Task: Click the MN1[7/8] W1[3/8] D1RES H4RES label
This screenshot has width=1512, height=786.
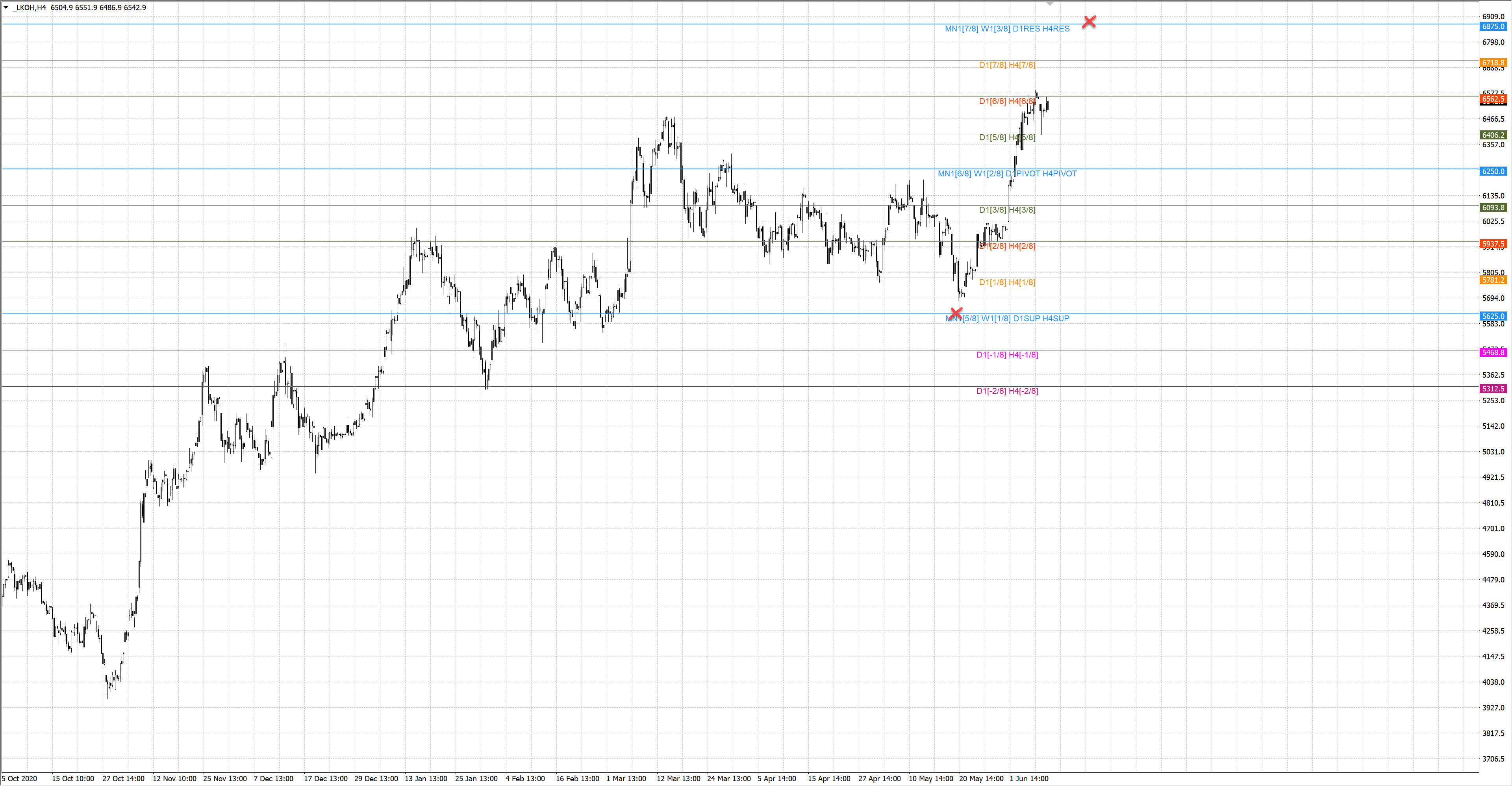Action: [1007, 29]
